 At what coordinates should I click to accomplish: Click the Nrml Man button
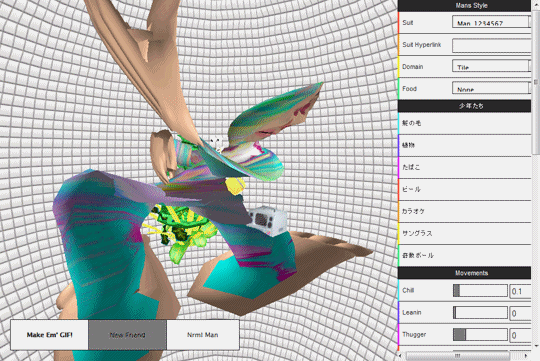point(203,335)
